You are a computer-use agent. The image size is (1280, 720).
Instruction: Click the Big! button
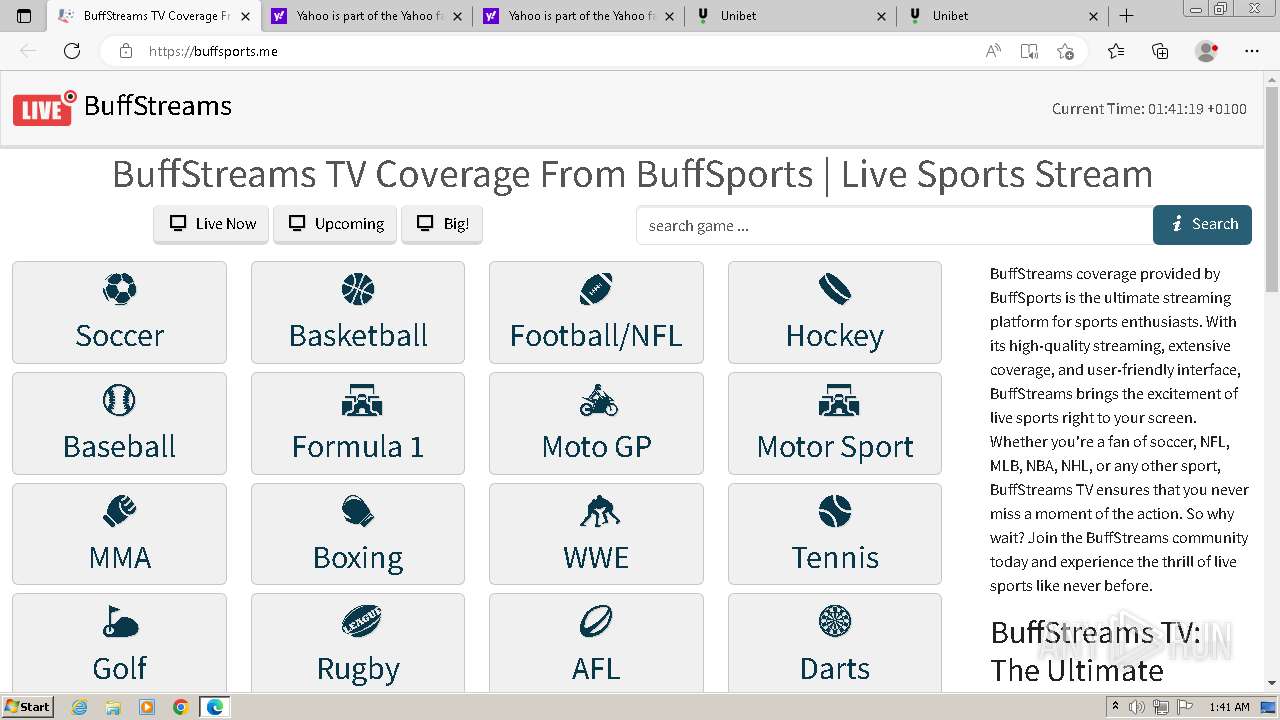[x=442, y=224]
